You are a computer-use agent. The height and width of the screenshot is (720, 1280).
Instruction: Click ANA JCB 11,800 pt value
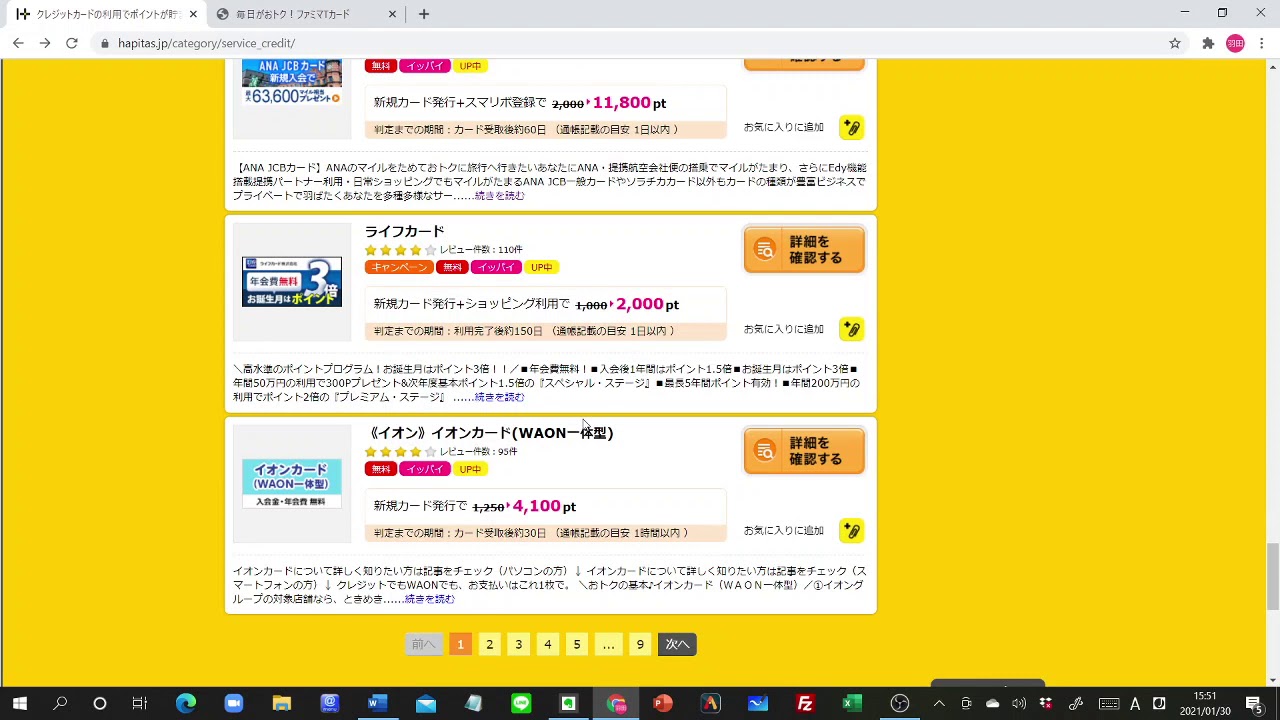(x=629, y=103)
